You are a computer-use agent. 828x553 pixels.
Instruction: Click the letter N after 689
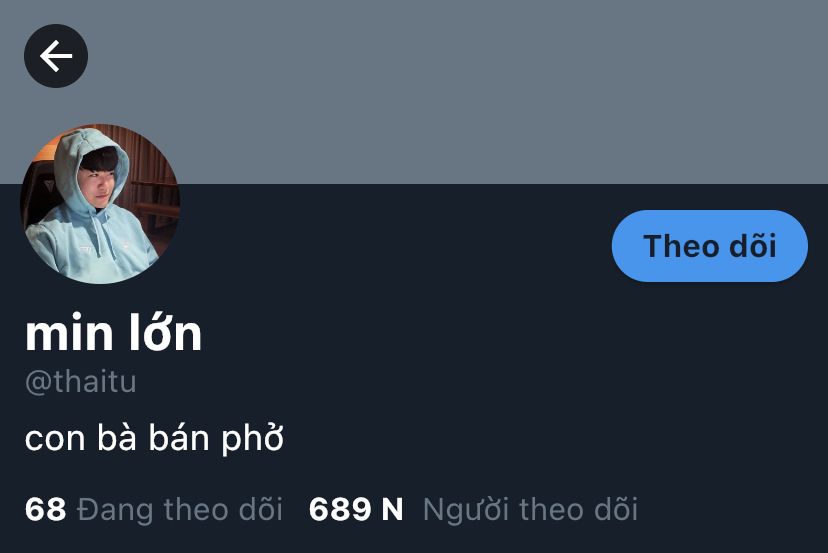pyautogui.click(x=392, y=509)
